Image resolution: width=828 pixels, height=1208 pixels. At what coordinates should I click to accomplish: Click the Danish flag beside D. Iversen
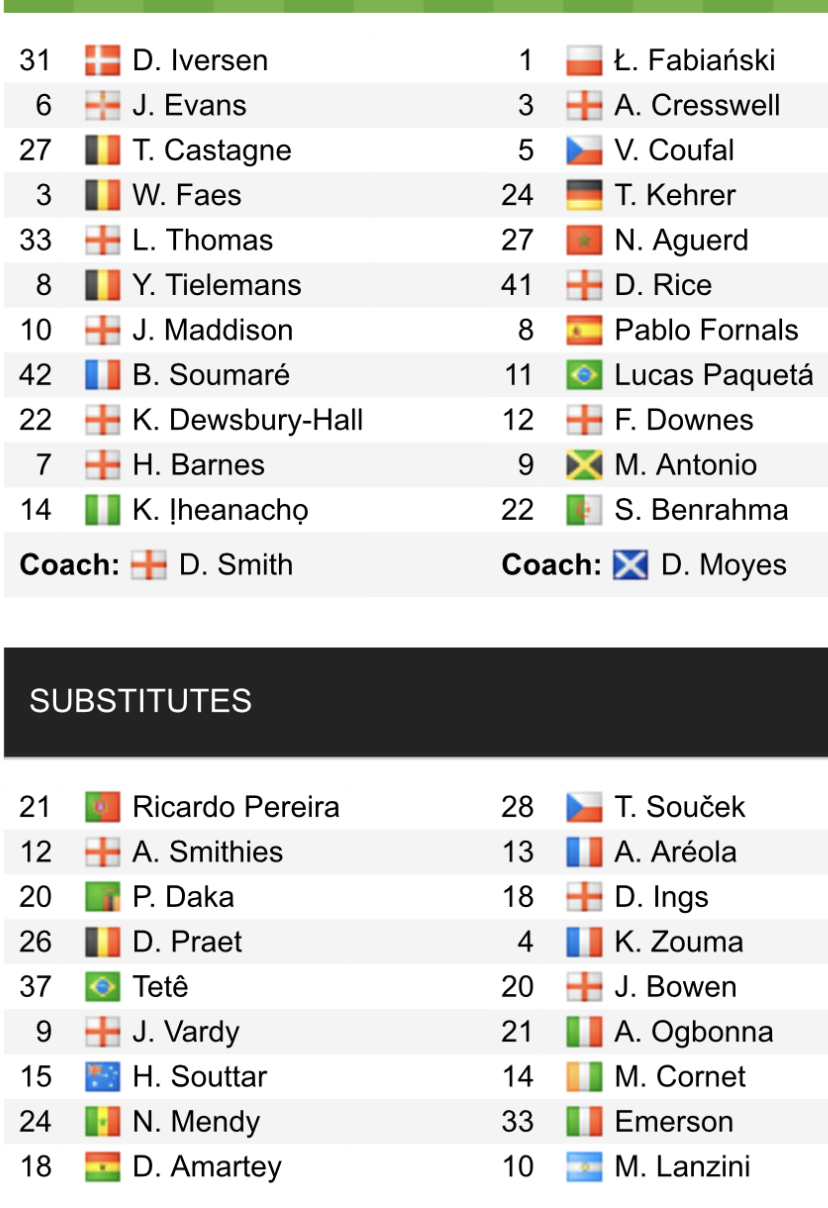pos(102,60)
